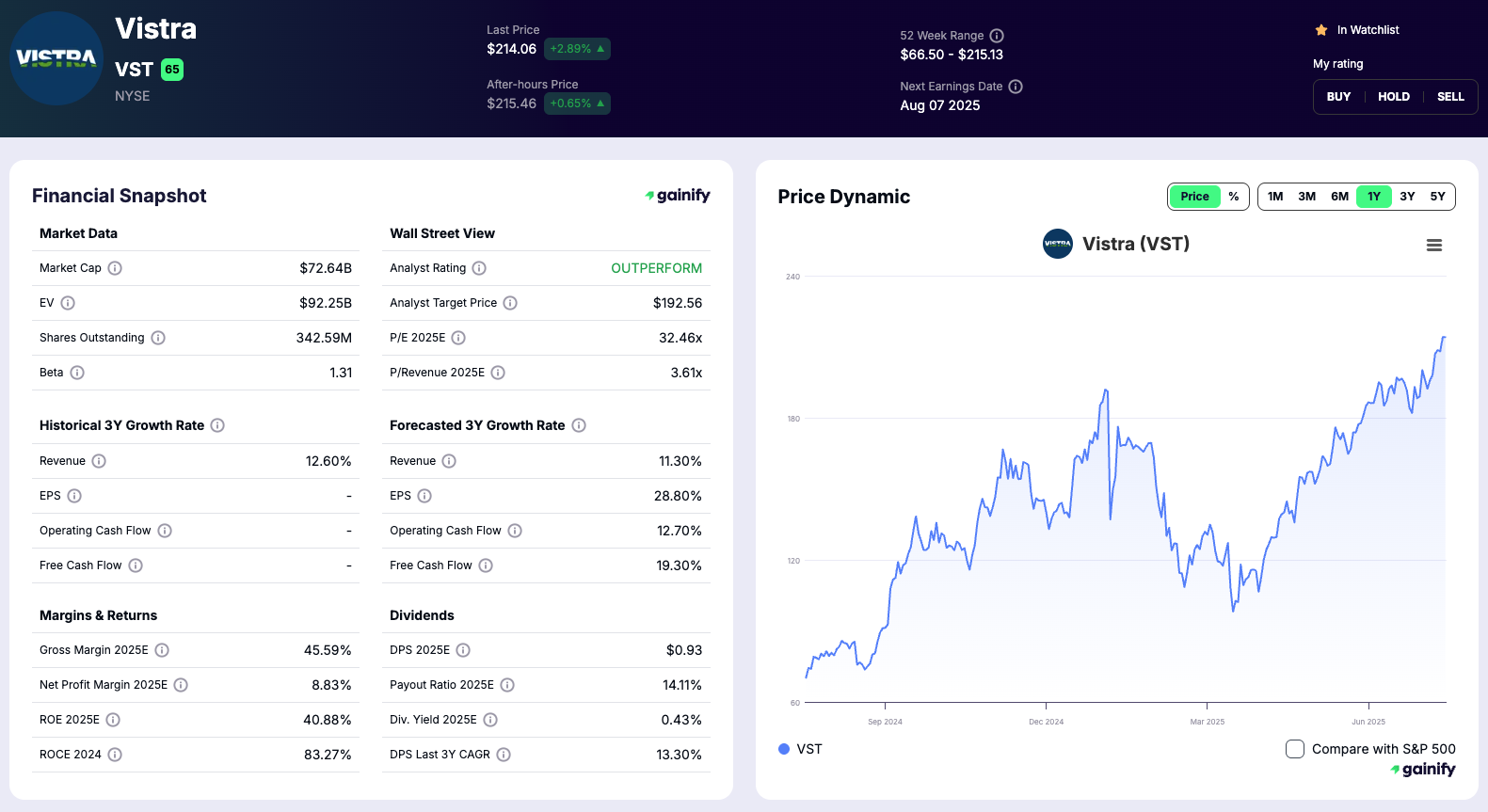Enable Compare with S&P 500 checkbox
The width and height of the screenshot is (1488, 812).
(x=1295, y=749)
